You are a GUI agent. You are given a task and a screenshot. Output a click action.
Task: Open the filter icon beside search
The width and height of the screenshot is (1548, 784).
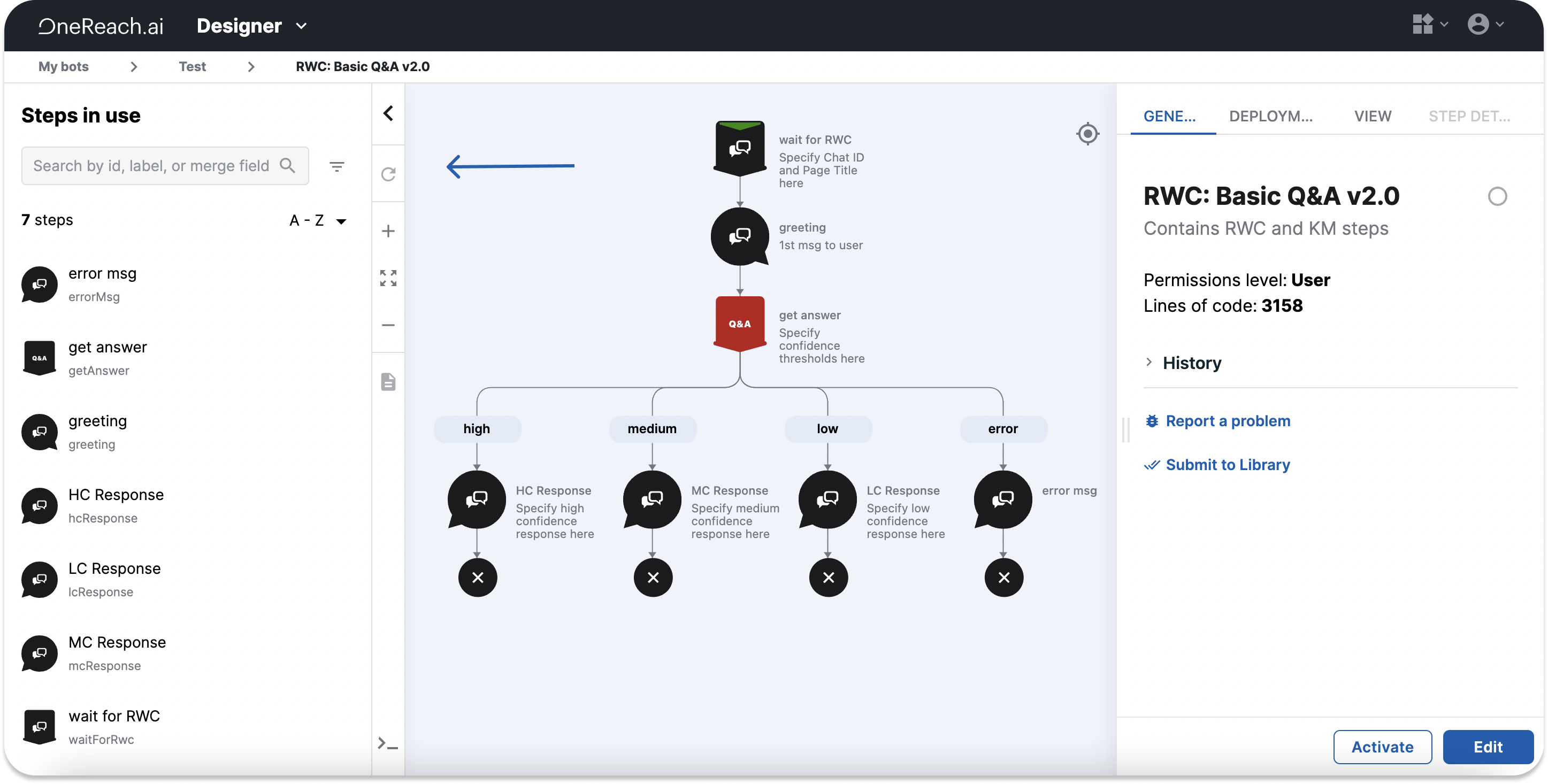(x=336, y=166)
